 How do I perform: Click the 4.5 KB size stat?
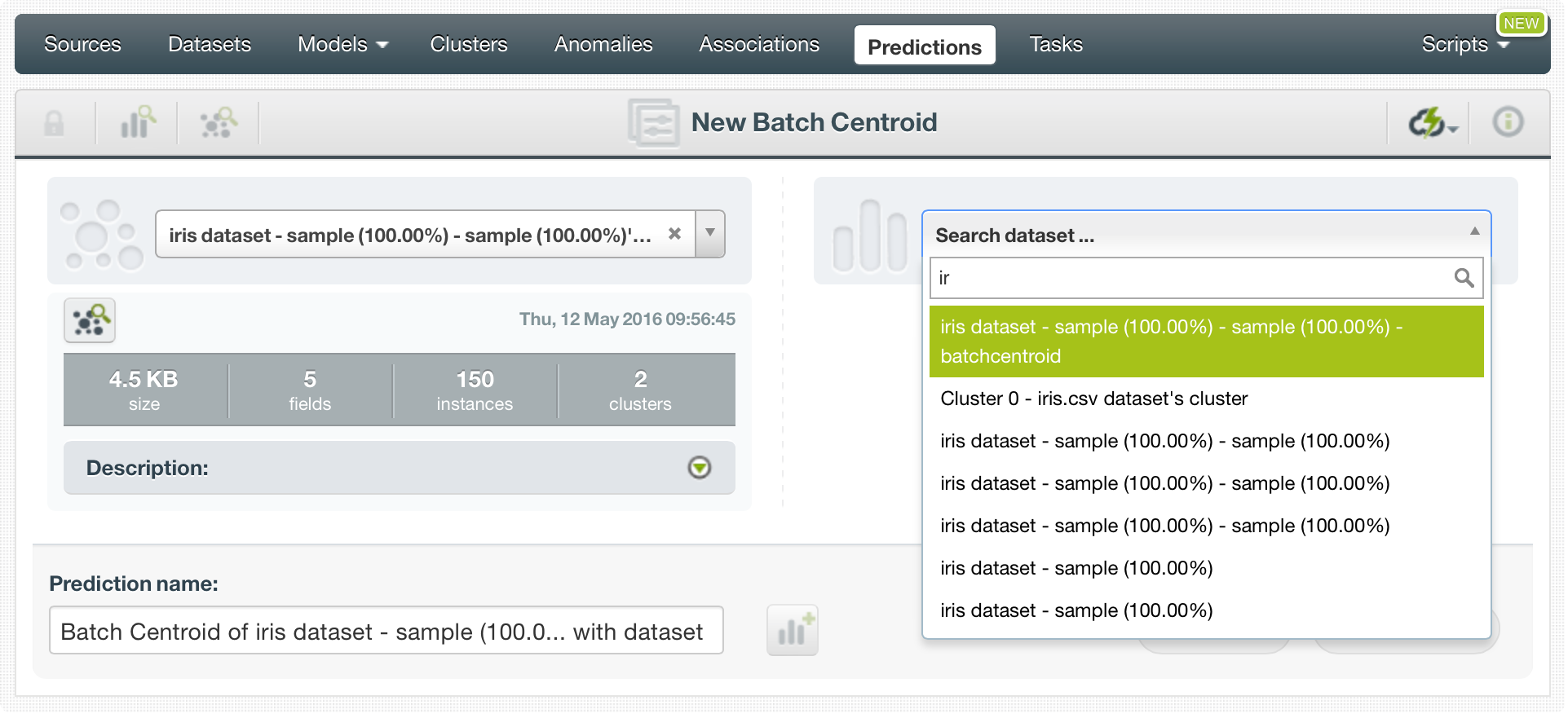click(144, 390)
